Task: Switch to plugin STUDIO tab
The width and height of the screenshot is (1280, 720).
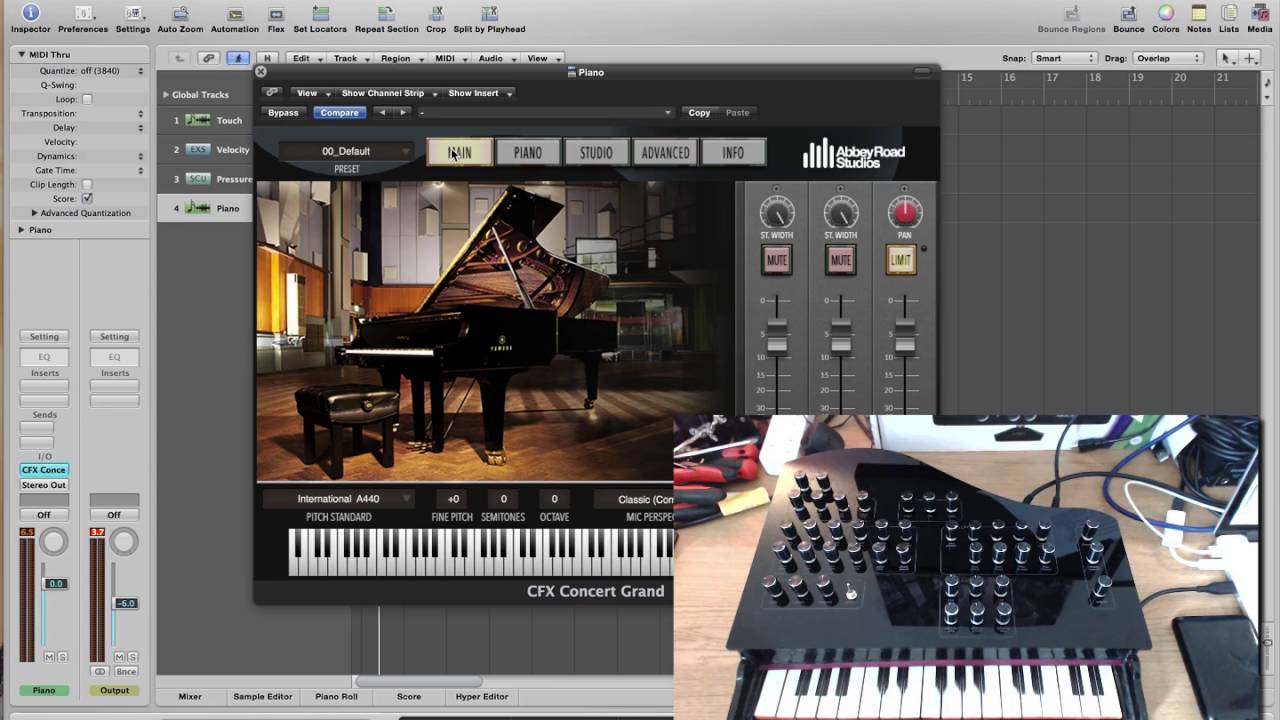Action: click(596, 153)
